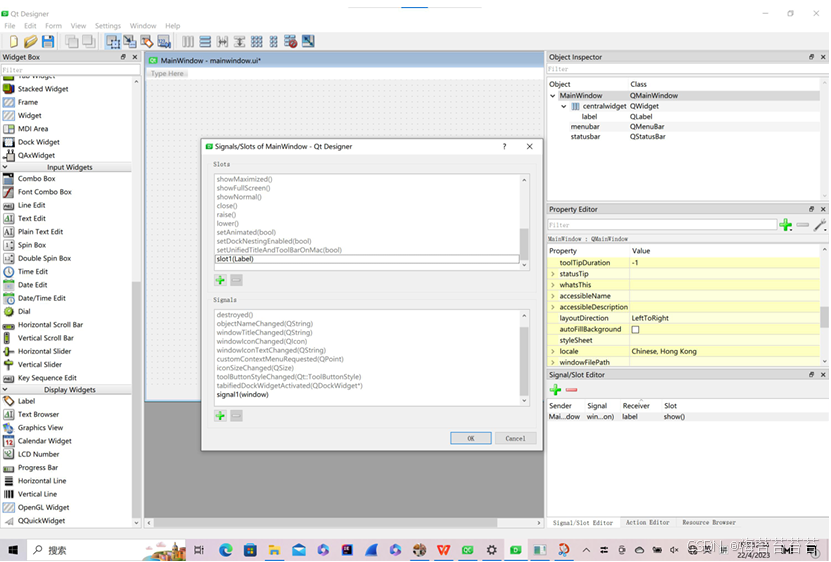Viewport: 831px width, 562px height.
Task: Float the Widget Box panel
Action: (x=123, y=57)
